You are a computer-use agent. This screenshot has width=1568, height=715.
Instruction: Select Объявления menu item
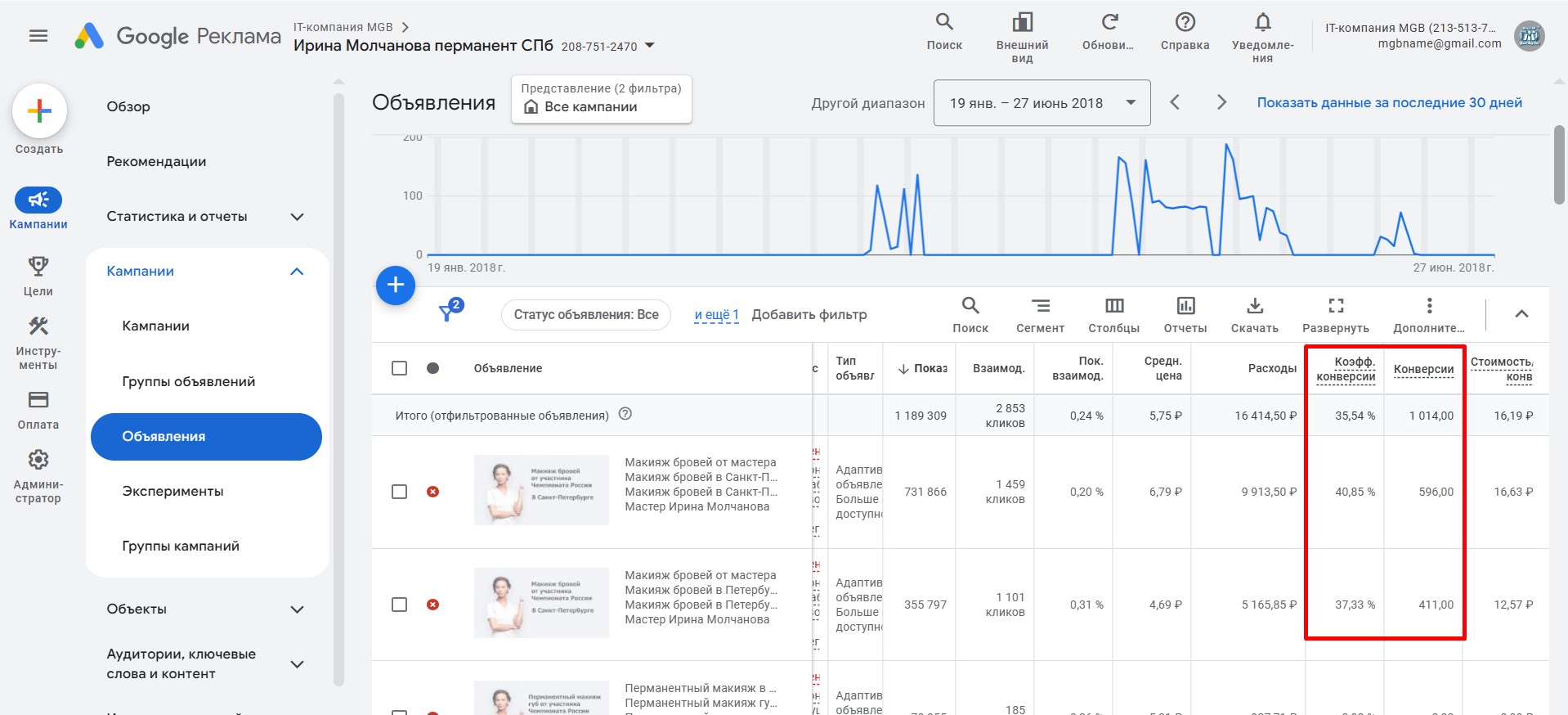tap(206, 437)
